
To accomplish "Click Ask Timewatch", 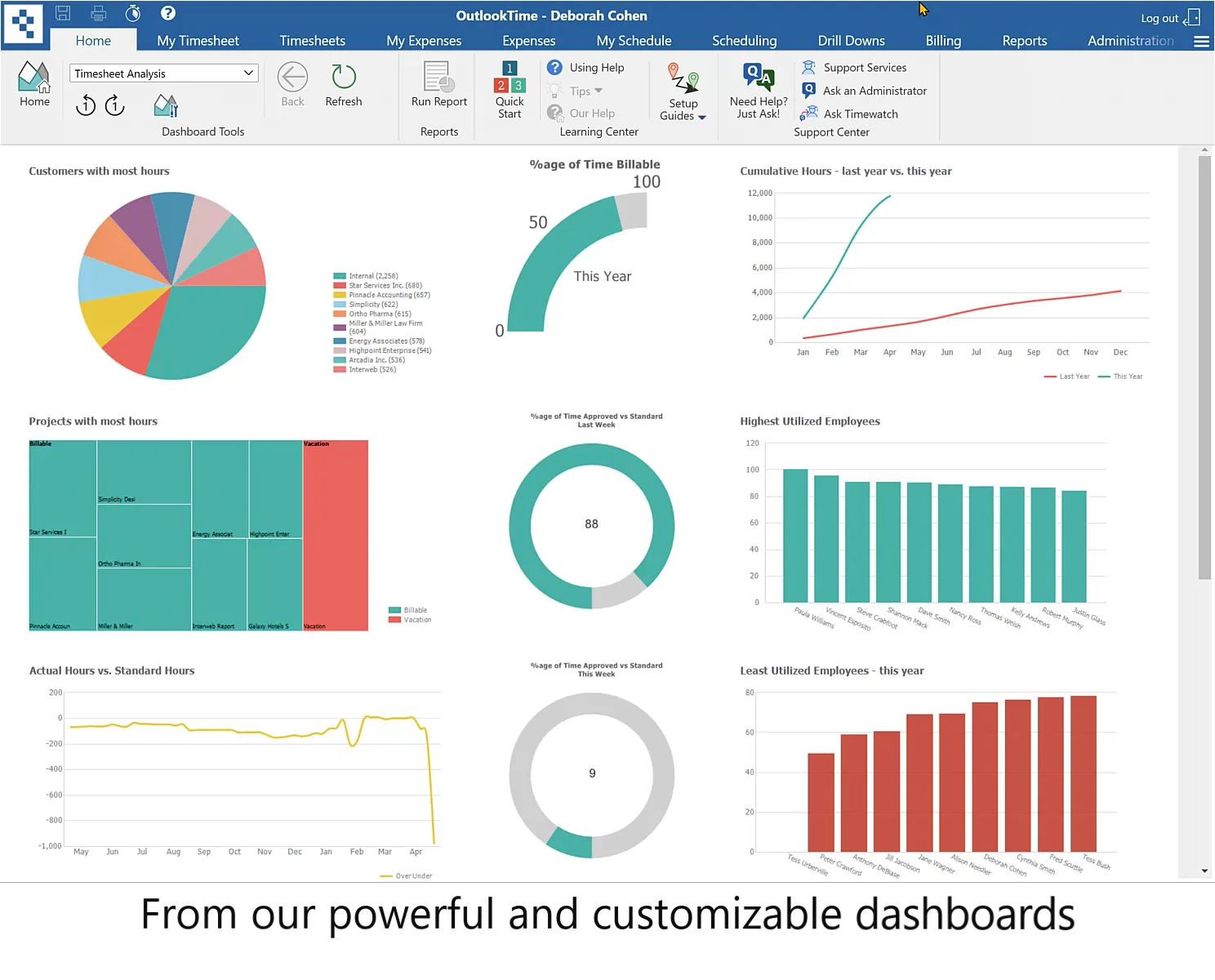I will point(850,114).
